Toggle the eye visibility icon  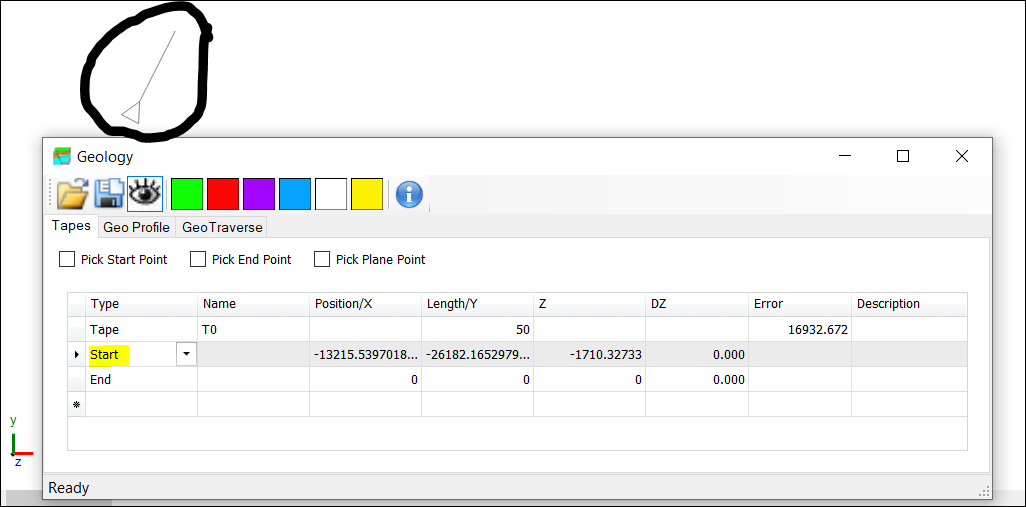(x=145, y=193)
